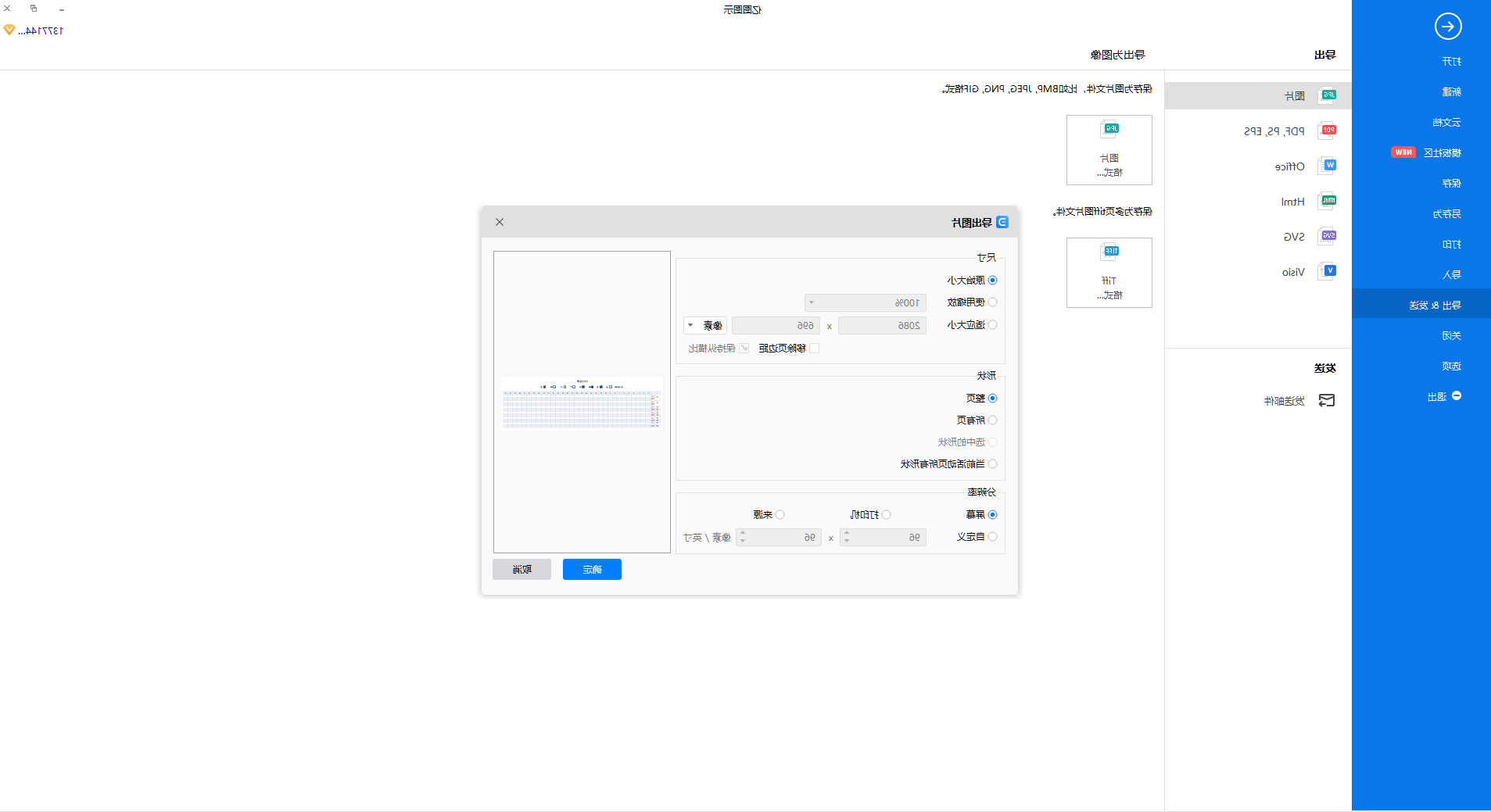Click the 取消 button in the export dialog

coord(521,569)
